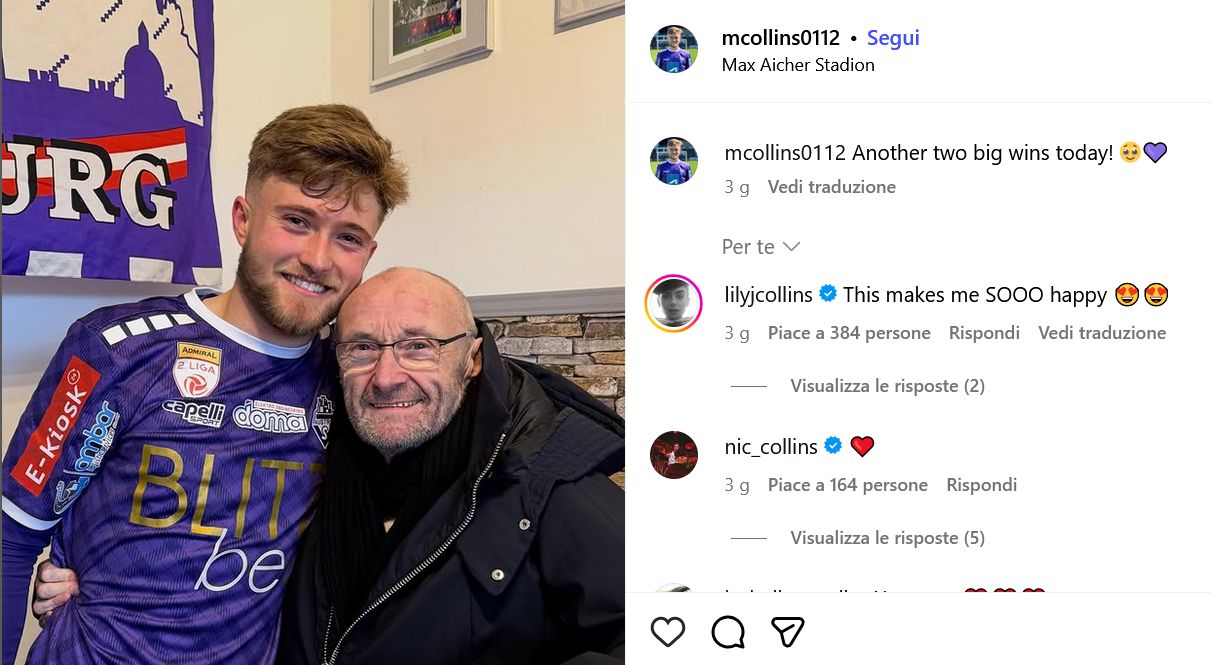Open Max Aicher Stadion location link
The image size is (1211, 665).
[x=798, y=65]
